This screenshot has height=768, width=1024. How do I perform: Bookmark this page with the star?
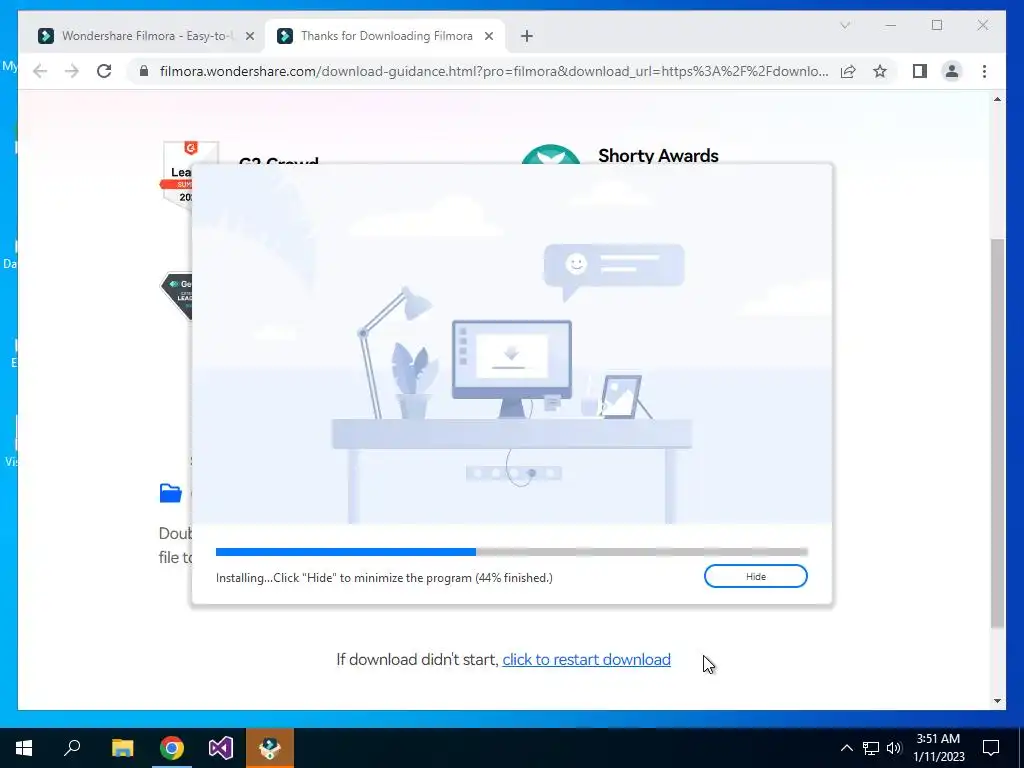pos(880,71)
